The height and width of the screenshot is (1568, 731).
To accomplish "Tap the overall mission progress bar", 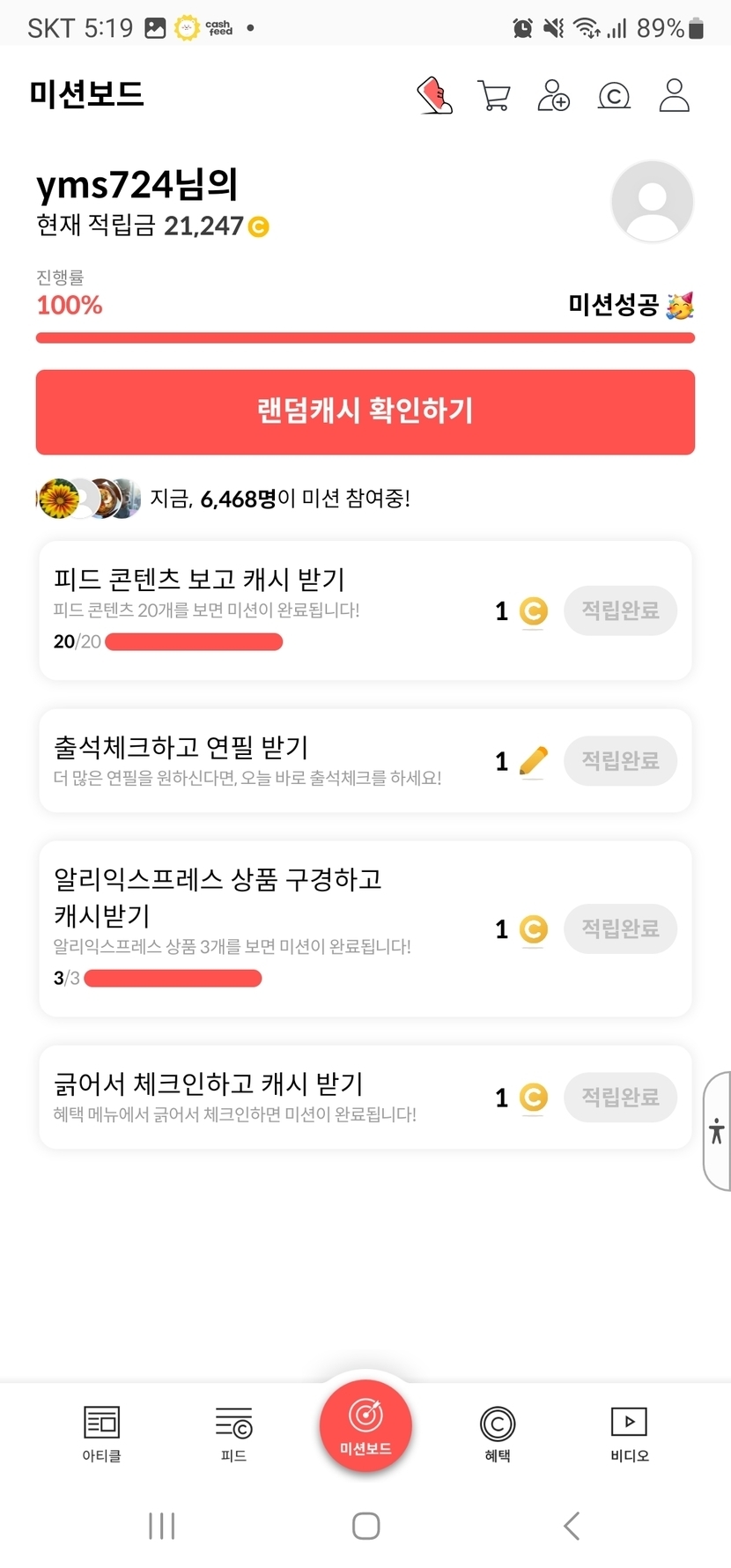I will (x=365, y=337).
